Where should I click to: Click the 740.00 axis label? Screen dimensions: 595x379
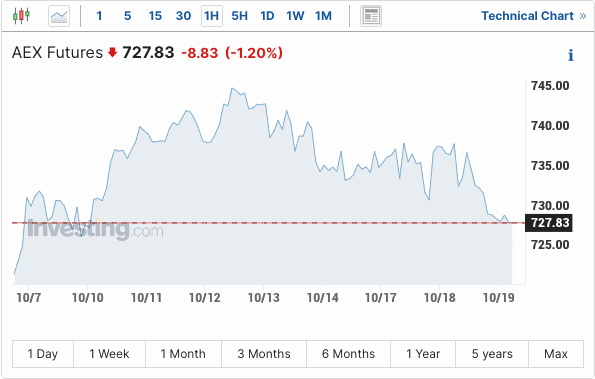(x=550, y=126)
